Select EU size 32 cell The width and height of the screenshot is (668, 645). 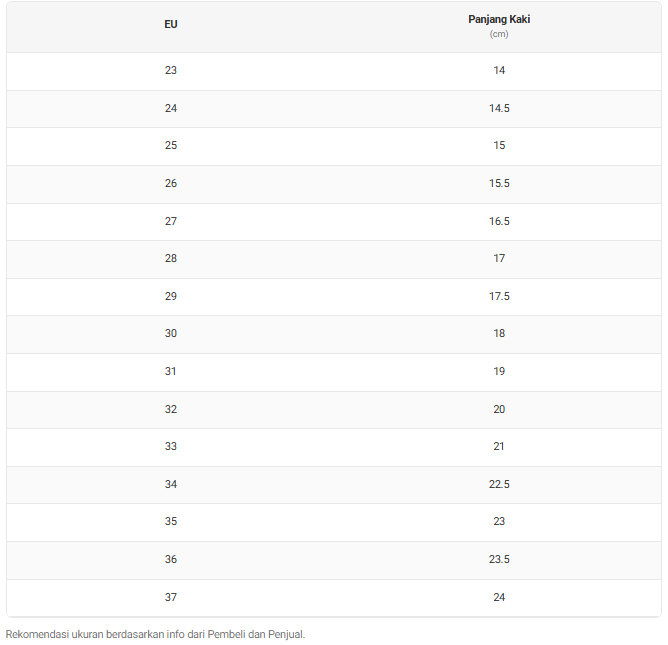point(171,409)
